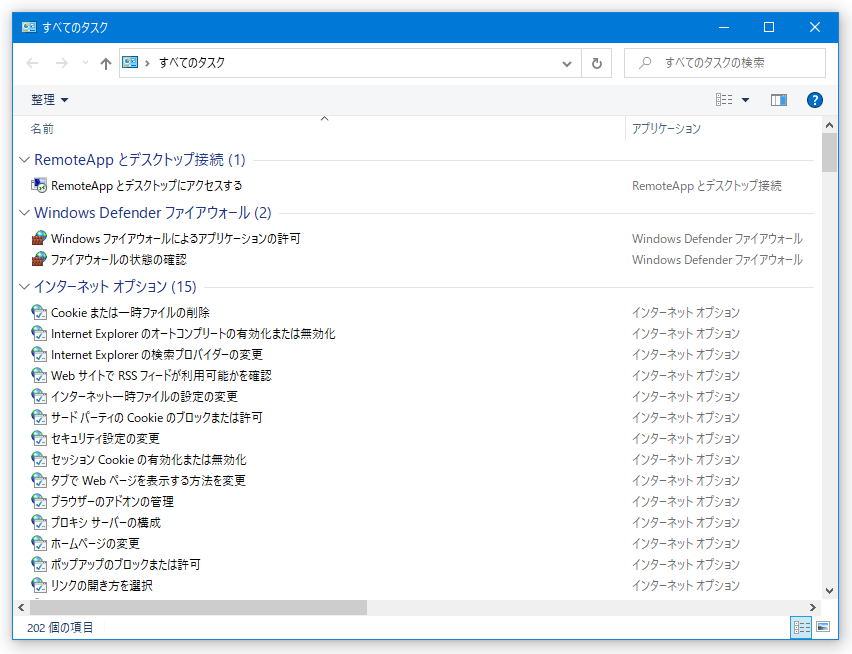
Task: Click the vertical scrollbar up arrow
Action: click(x=829, y=125)
